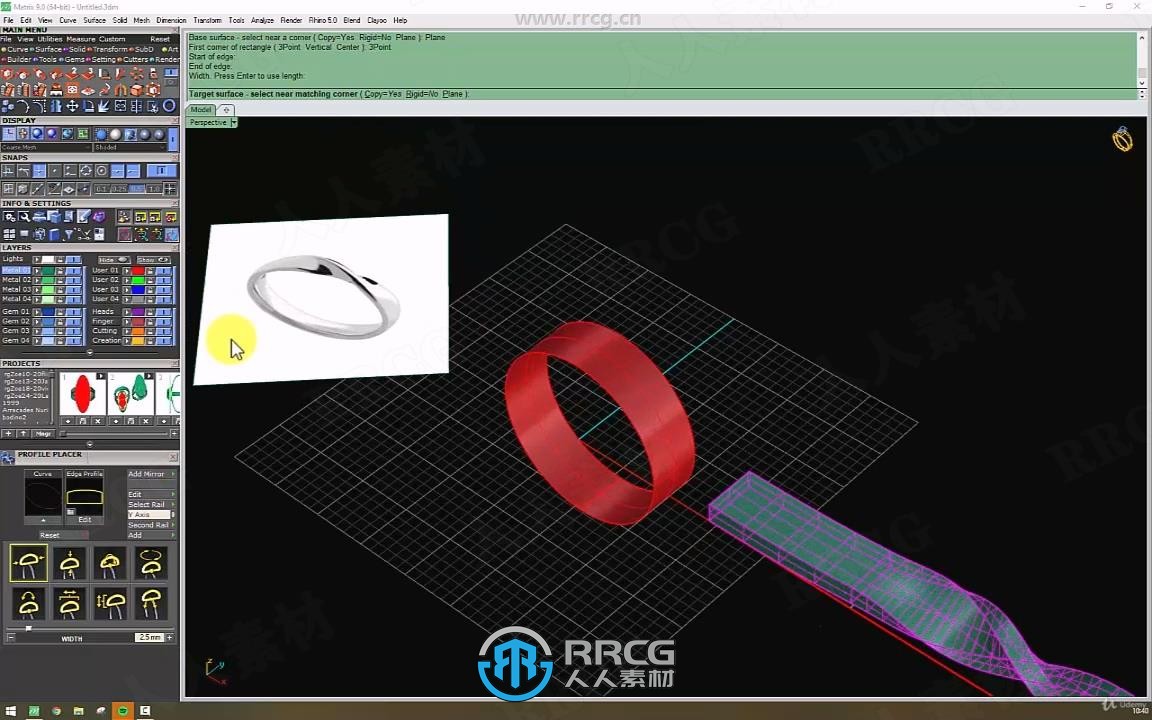Click the 2.5 mm width input field

pyautogui.click(x=149, y=637)
